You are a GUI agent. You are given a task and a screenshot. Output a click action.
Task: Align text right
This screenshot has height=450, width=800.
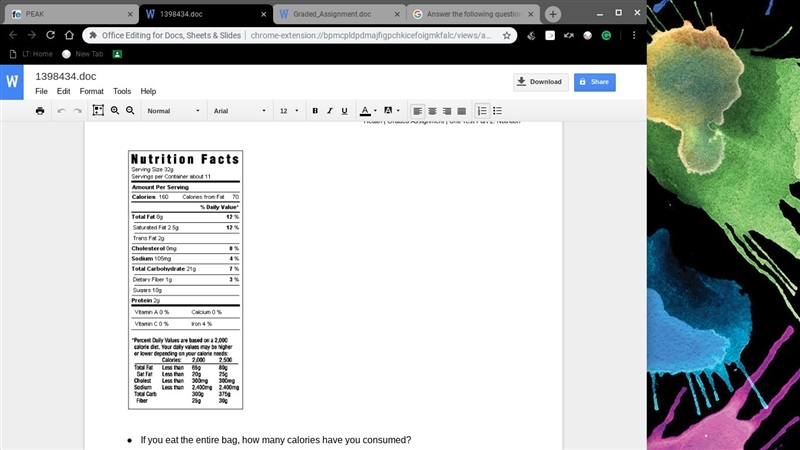tap(447, 111)
